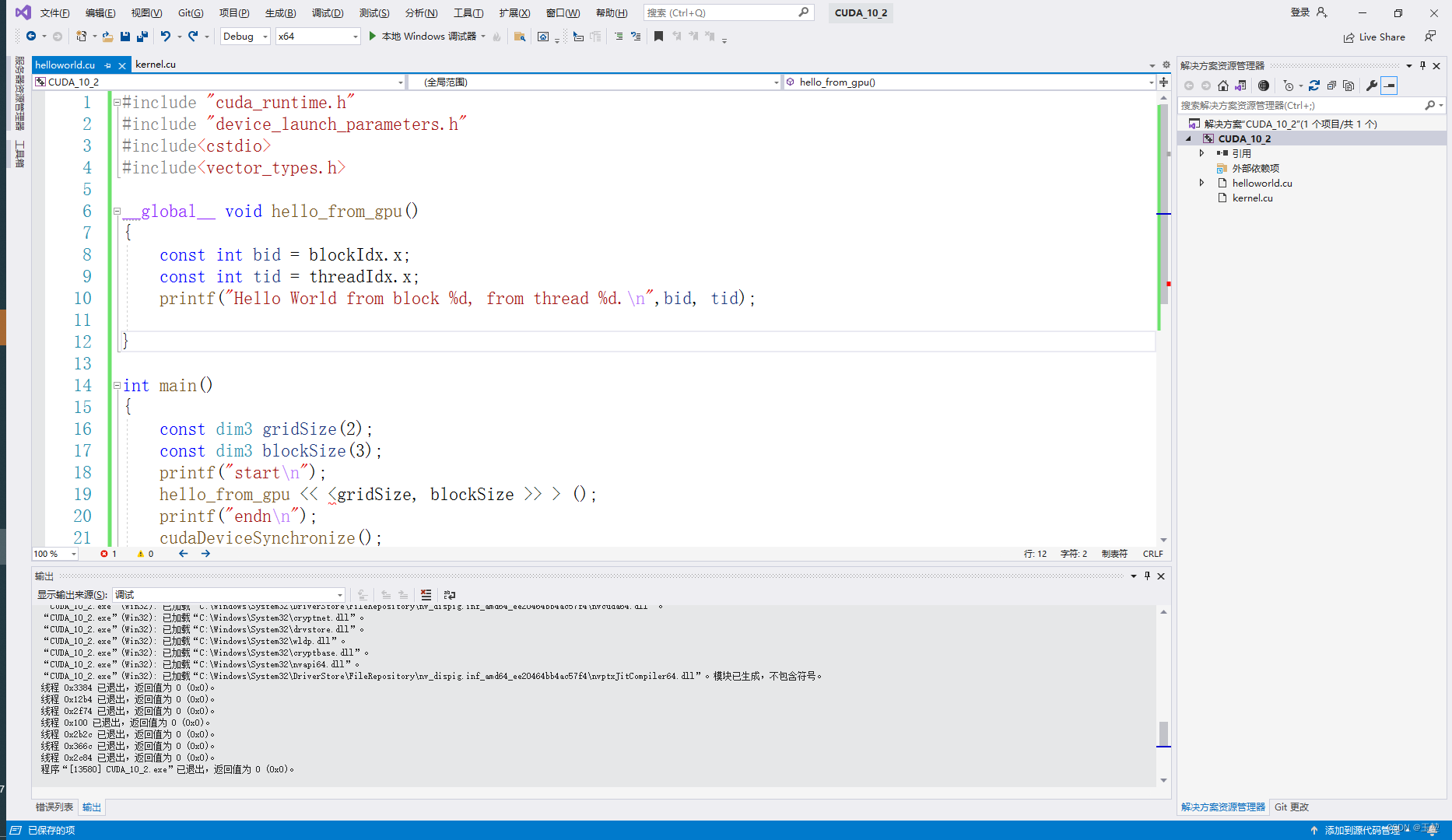Collapse all nodes in Solution Explorer
The image size is (1452, 840).
click(x=1331, y=86)
